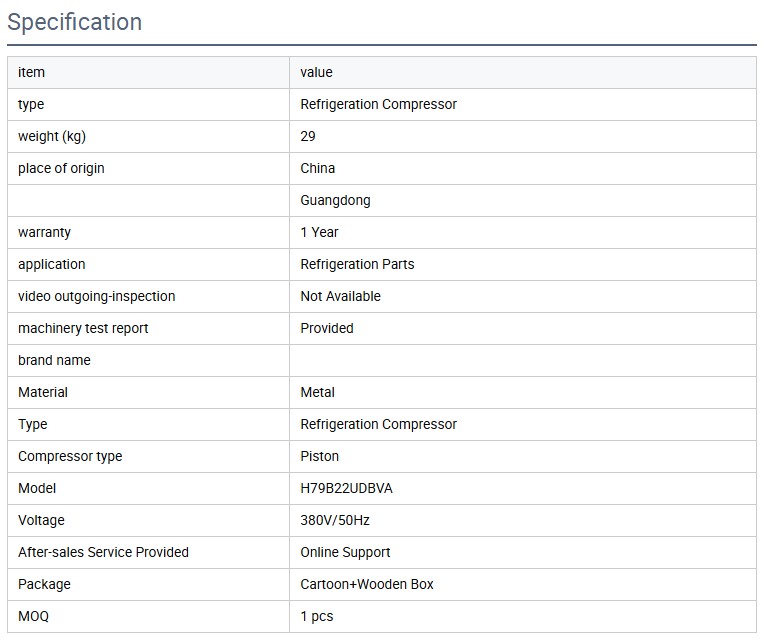766x641 pixels.
Task: Click the Cartoon+Wooden Box package value
Action: 367,584
